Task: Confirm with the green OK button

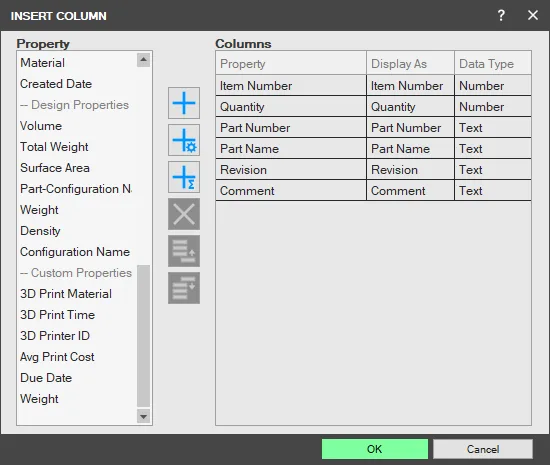Action: (375, 449)
